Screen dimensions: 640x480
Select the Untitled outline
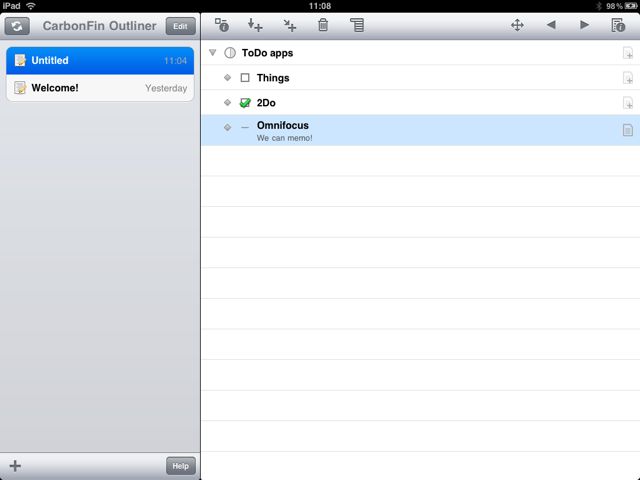[100, 60]
